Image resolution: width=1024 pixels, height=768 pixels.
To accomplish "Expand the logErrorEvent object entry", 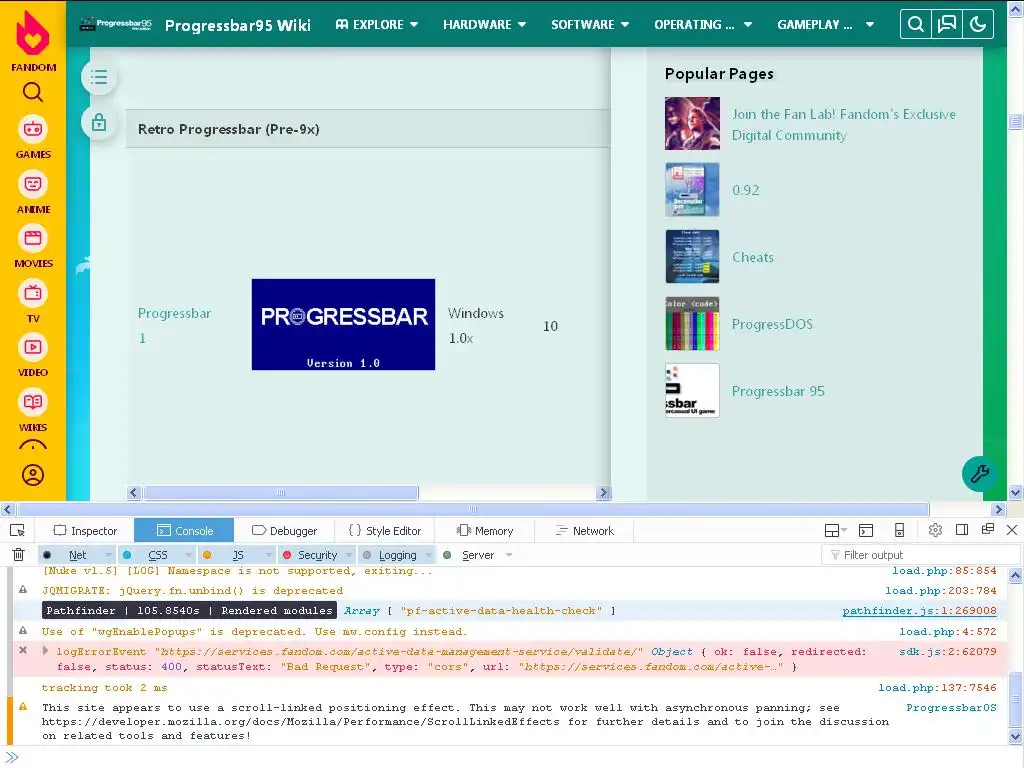I will (46, 650).
